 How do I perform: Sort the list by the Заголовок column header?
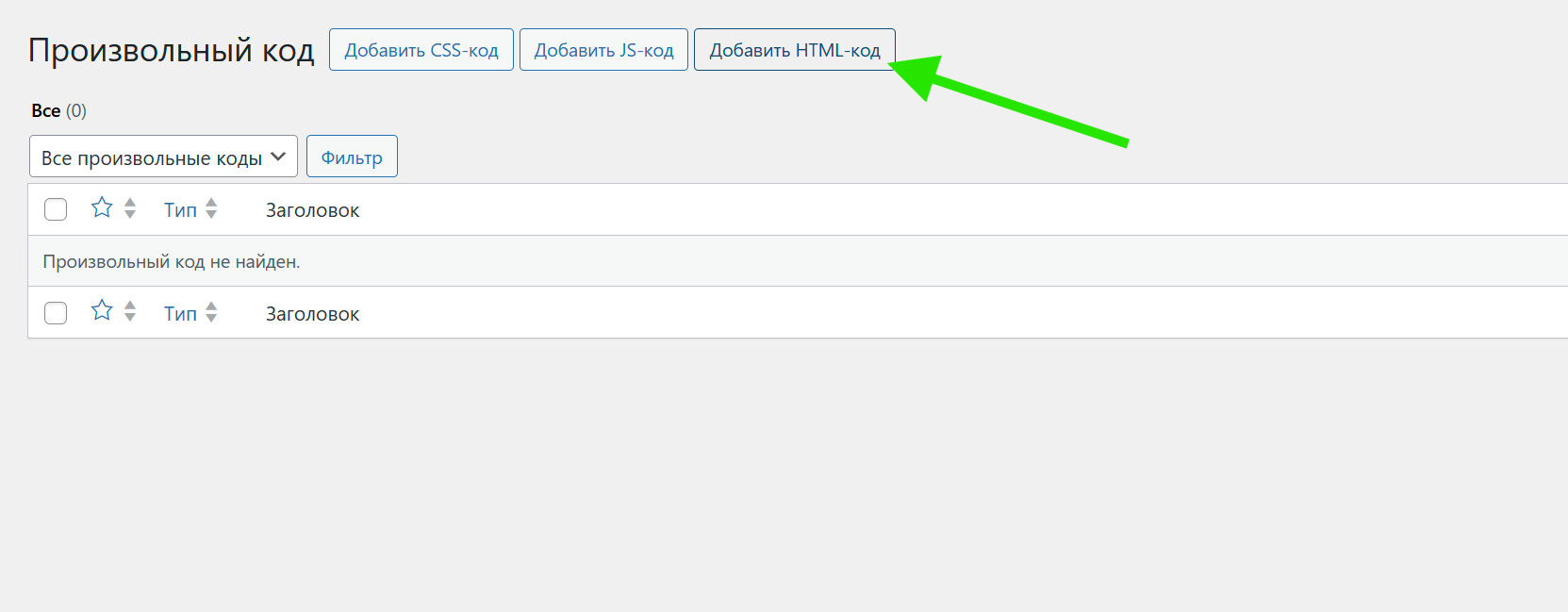coord(311,209)
